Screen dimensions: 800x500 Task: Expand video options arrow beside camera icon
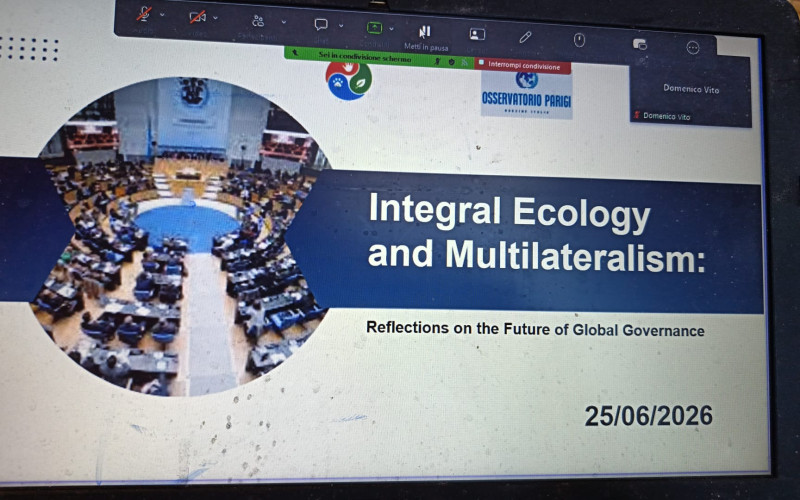click(215, 18)
